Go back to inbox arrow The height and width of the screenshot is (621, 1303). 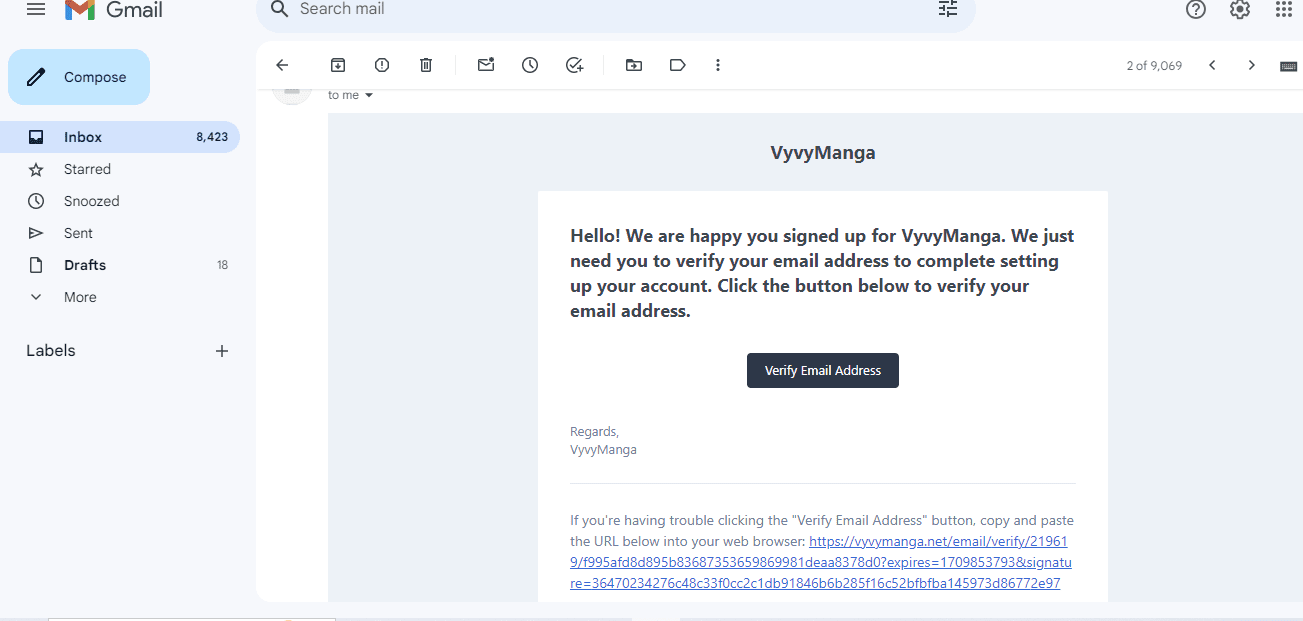[282, 65]
